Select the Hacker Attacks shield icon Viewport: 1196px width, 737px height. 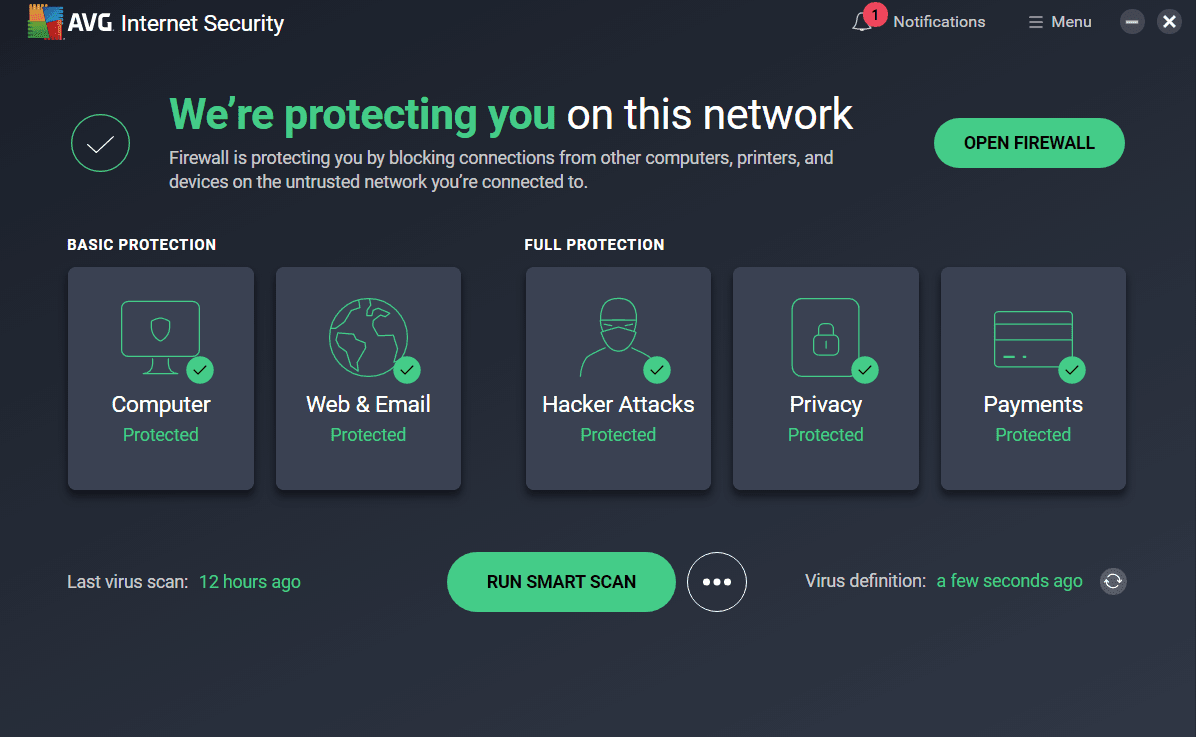click(x=617, y=330)
